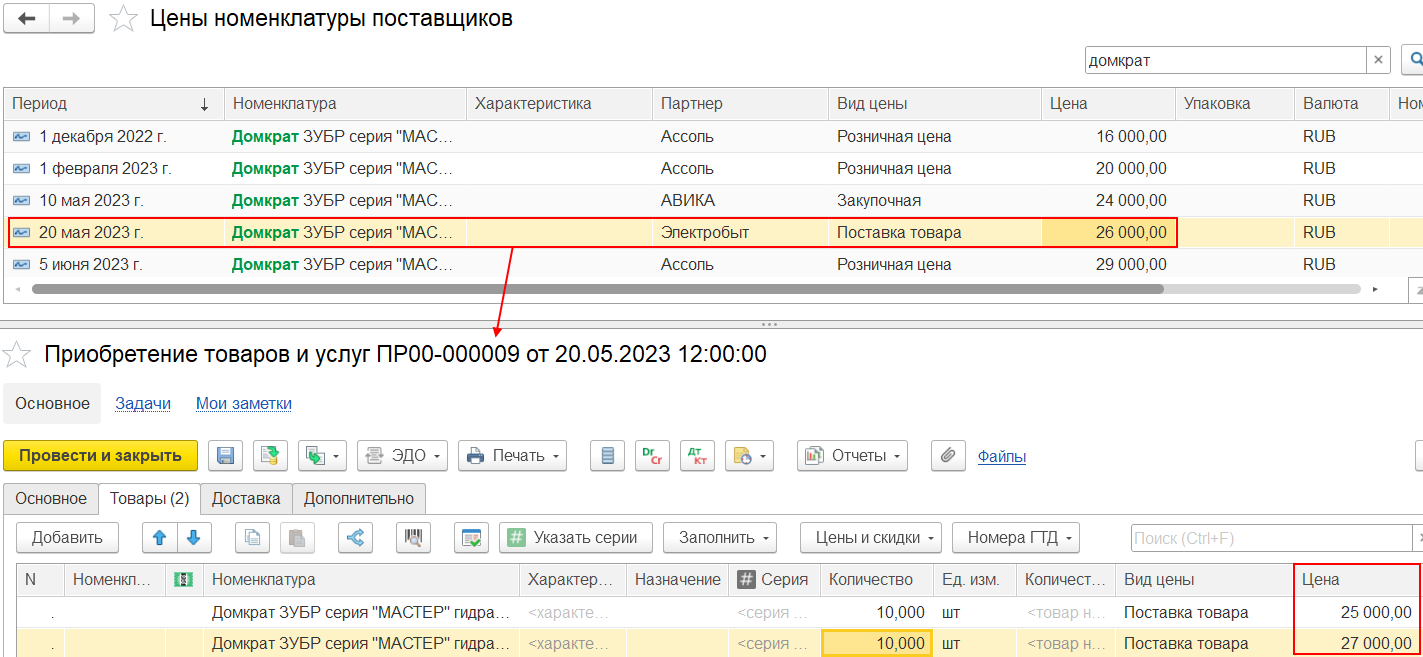1423x657 pixels.
Task: Open the Dt/Kt accounting entries icon
Action: pos(697,456)
